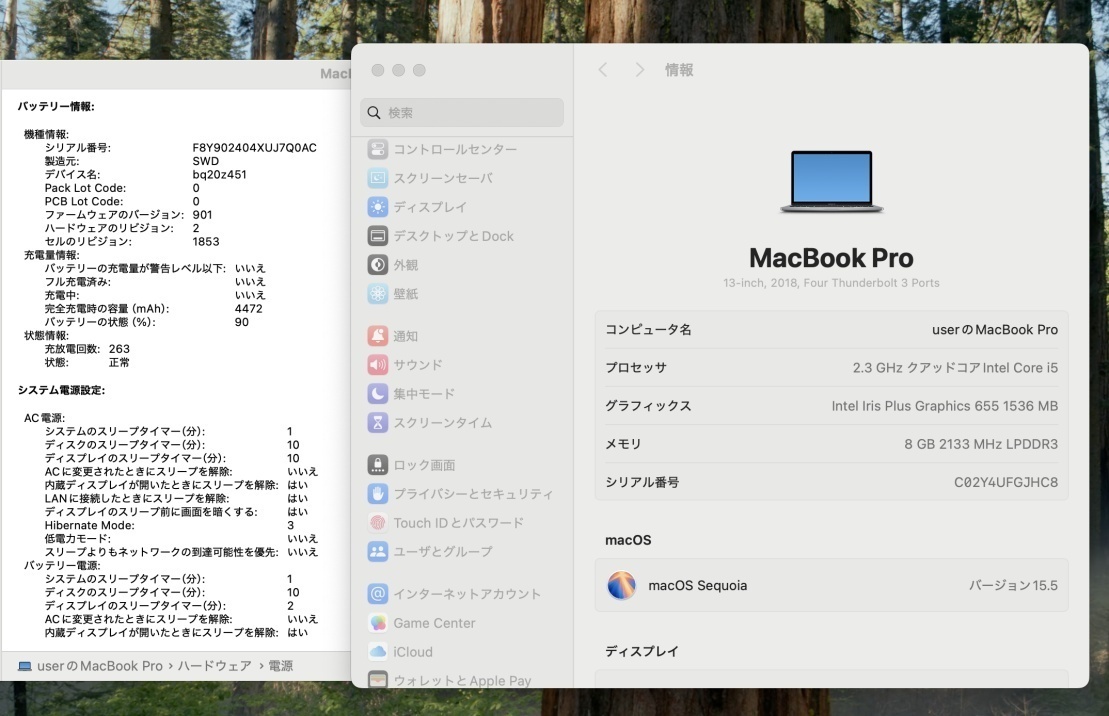Select serial number C02Y4UFGJHC8 text
Image resolution: width=1109 pixels, height=716 pixels.
tap(1006, 483)
